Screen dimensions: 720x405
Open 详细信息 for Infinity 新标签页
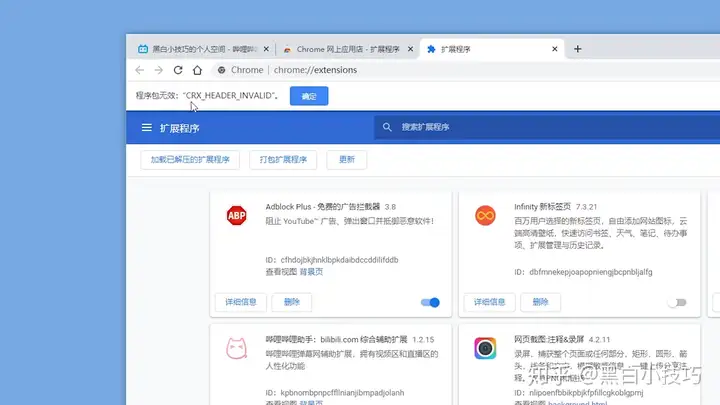(x=489, y=302)
